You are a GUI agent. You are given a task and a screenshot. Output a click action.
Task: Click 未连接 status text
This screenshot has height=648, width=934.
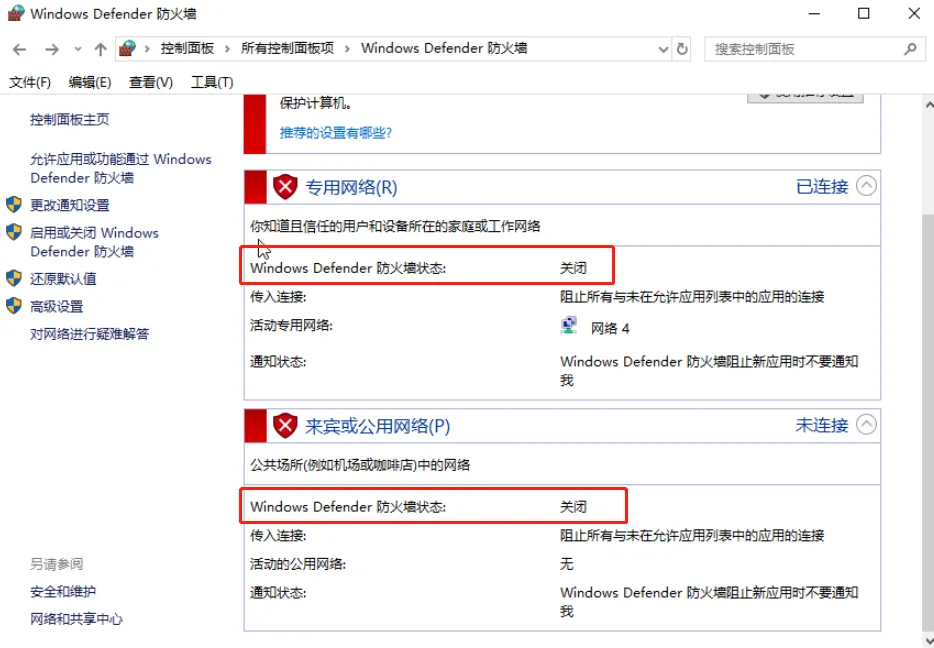pyautogui.click(x=822, y=425)
